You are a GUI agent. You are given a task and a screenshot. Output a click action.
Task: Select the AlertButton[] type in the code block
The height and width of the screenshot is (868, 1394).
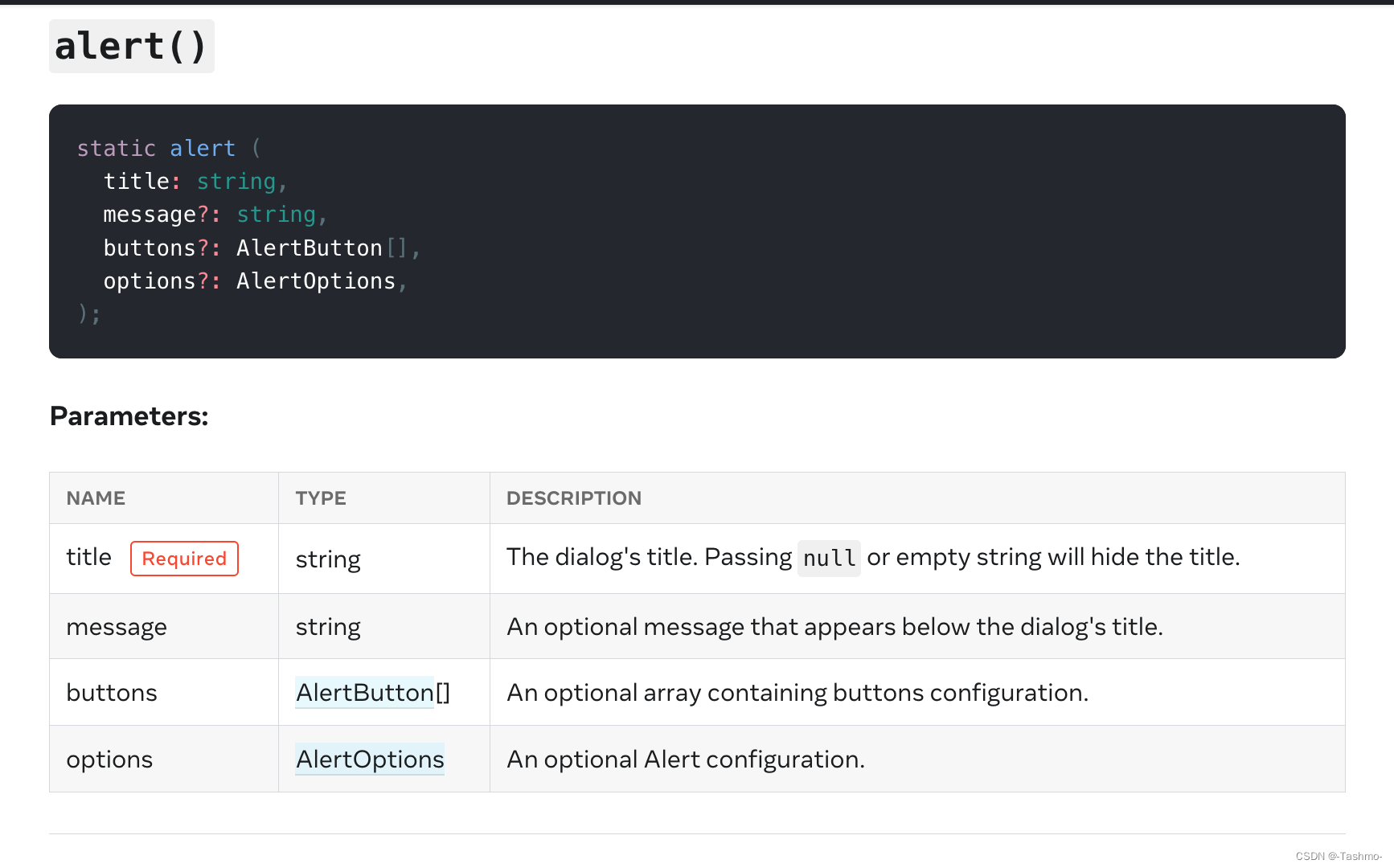point(322,248)
